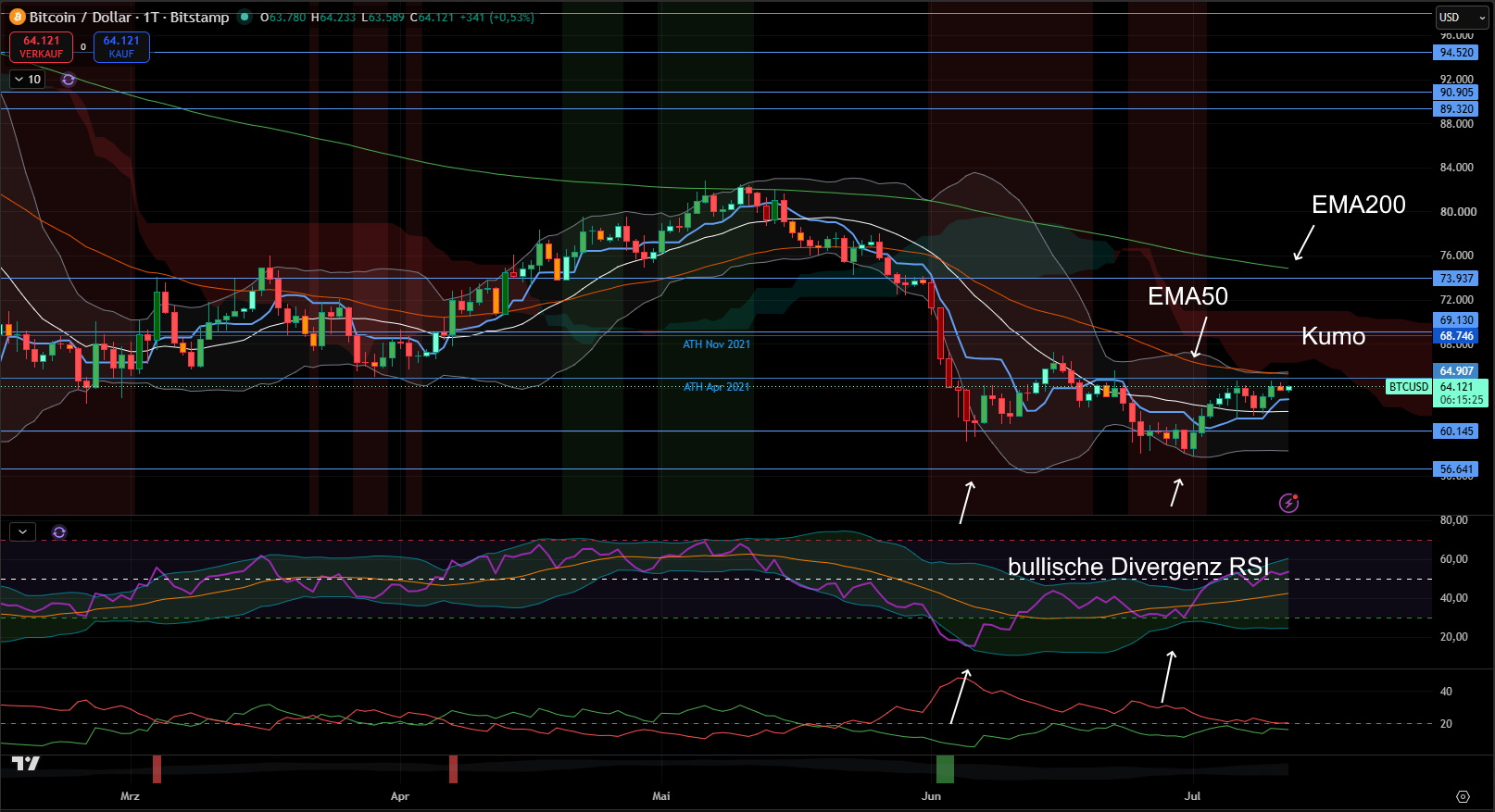Click the Mrz label on time axis

click(x=130, y=796)
